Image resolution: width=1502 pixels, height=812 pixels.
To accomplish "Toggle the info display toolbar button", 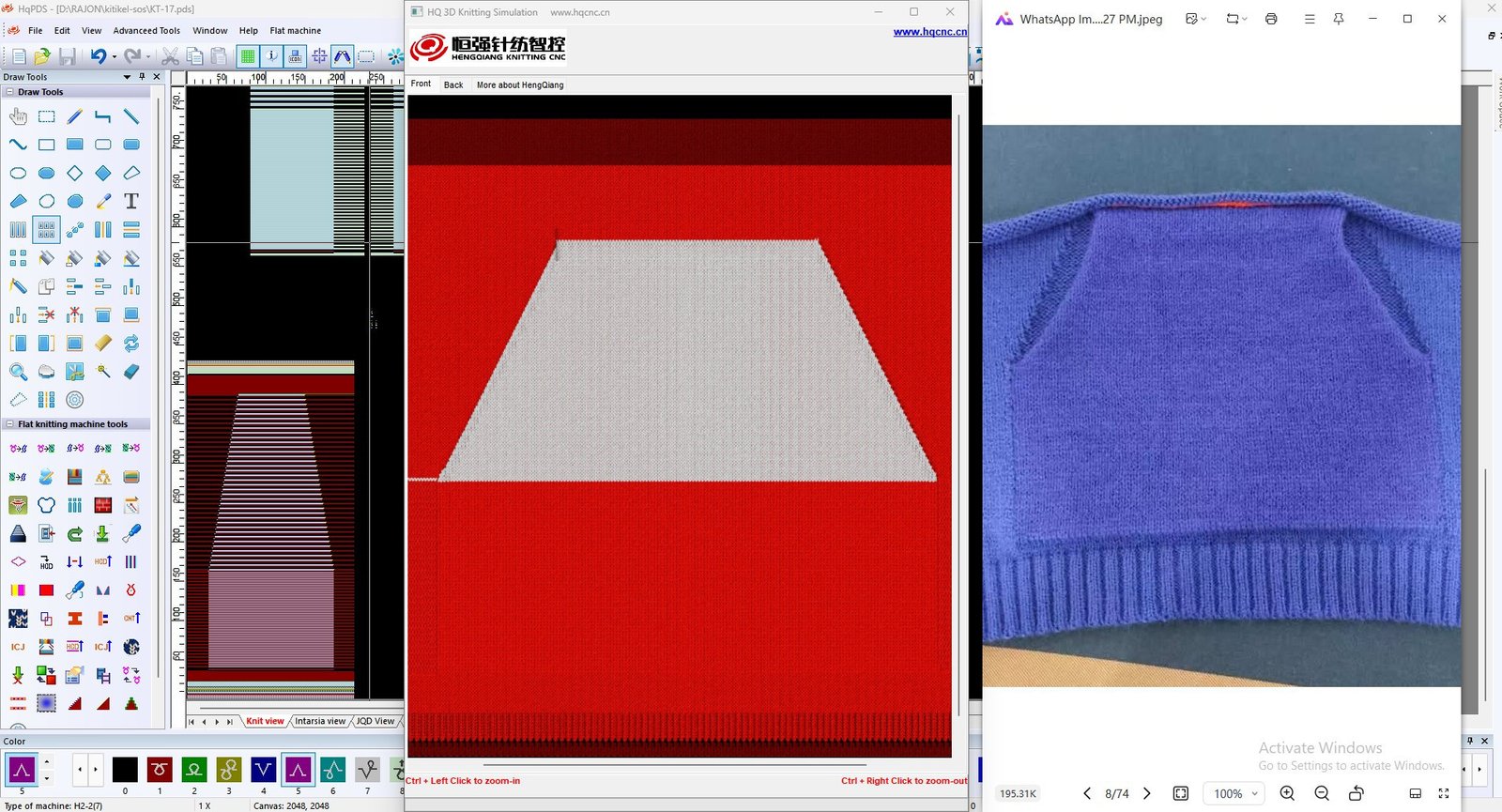I will (x=271, y=56).
